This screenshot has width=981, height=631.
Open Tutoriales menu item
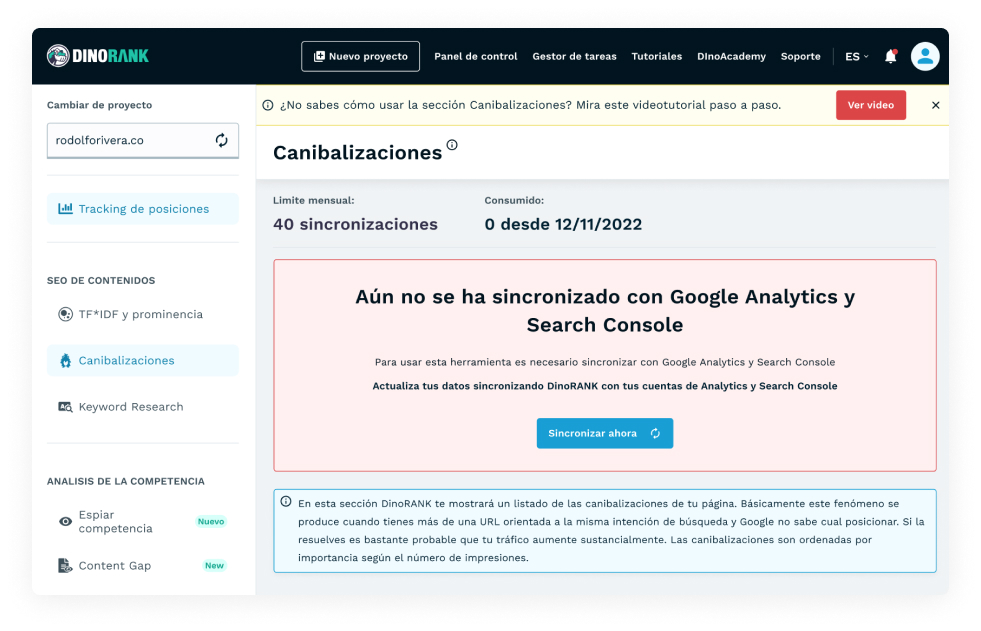656,56
